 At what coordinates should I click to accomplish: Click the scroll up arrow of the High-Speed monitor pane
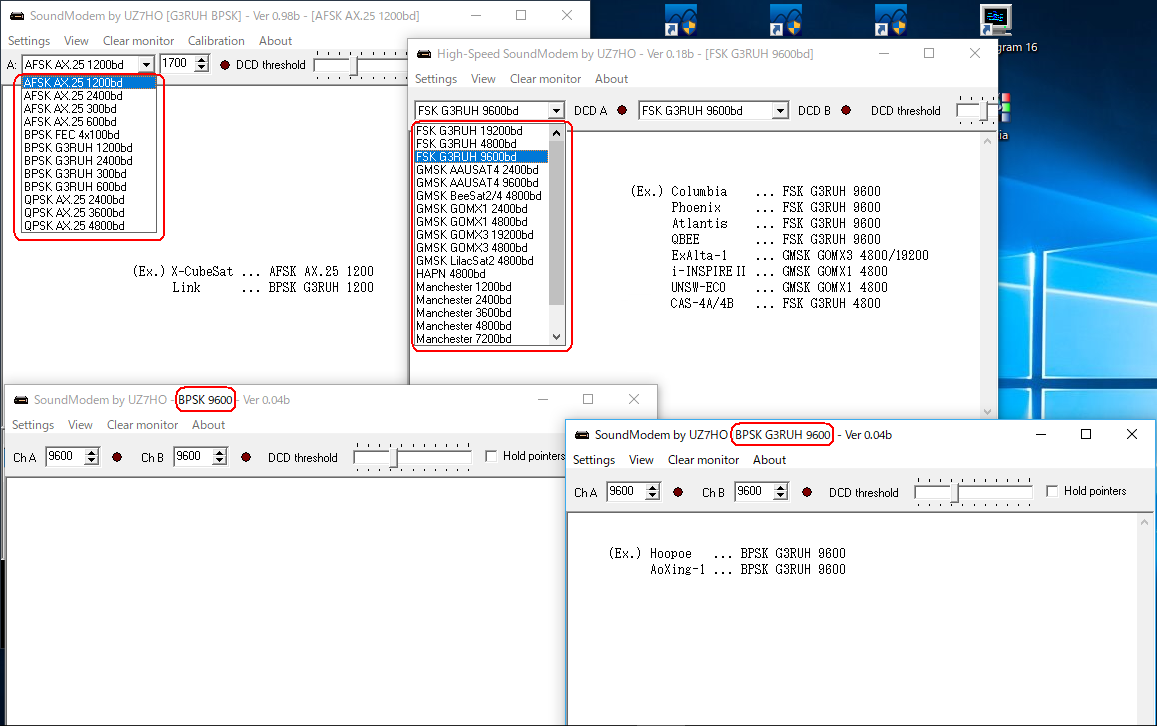click(987, 142)
